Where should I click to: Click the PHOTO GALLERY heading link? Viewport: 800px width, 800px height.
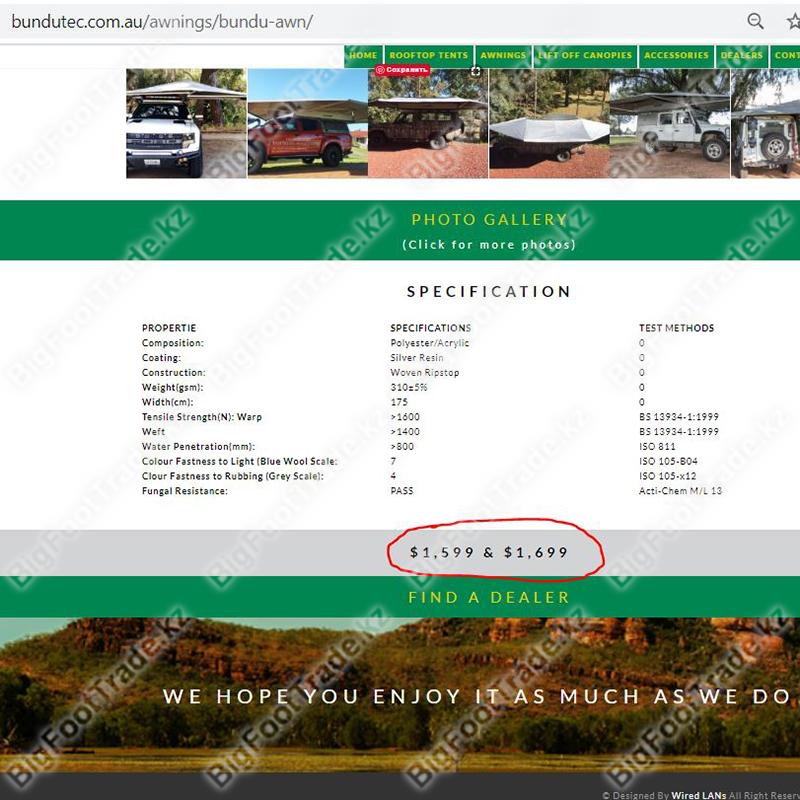pyautogui.click(x=489, y=220)
